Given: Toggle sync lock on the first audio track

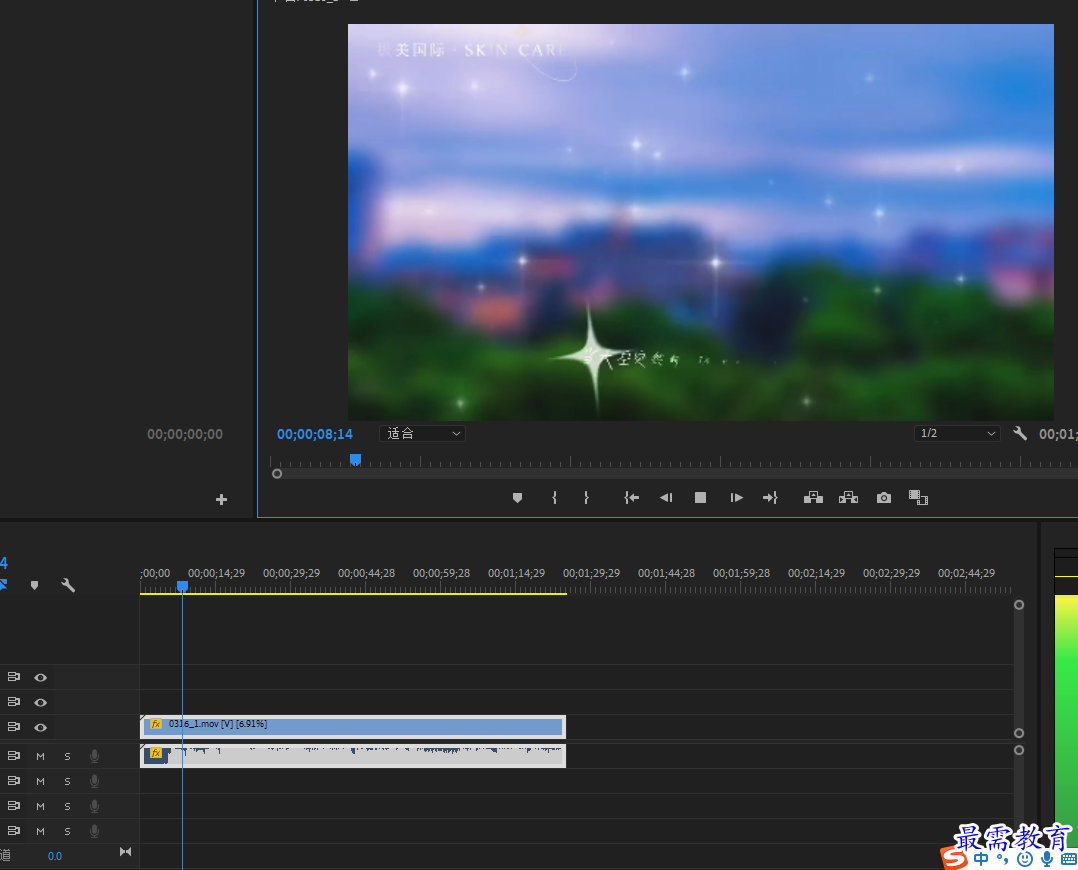Looking at the screenshot, I should click(14, 755).
